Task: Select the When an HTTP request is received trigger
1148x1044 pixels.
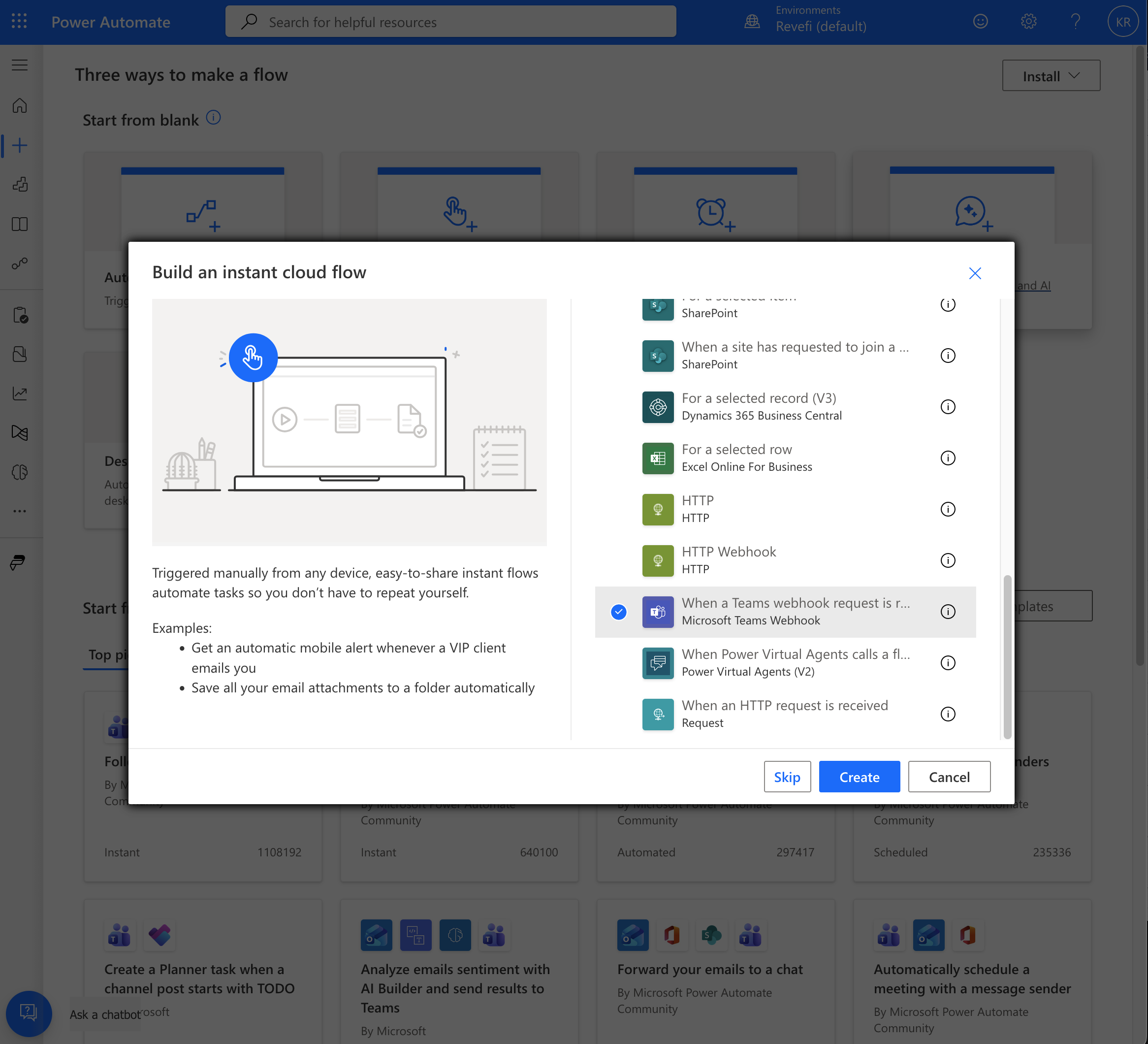Action: click(784, 714)
